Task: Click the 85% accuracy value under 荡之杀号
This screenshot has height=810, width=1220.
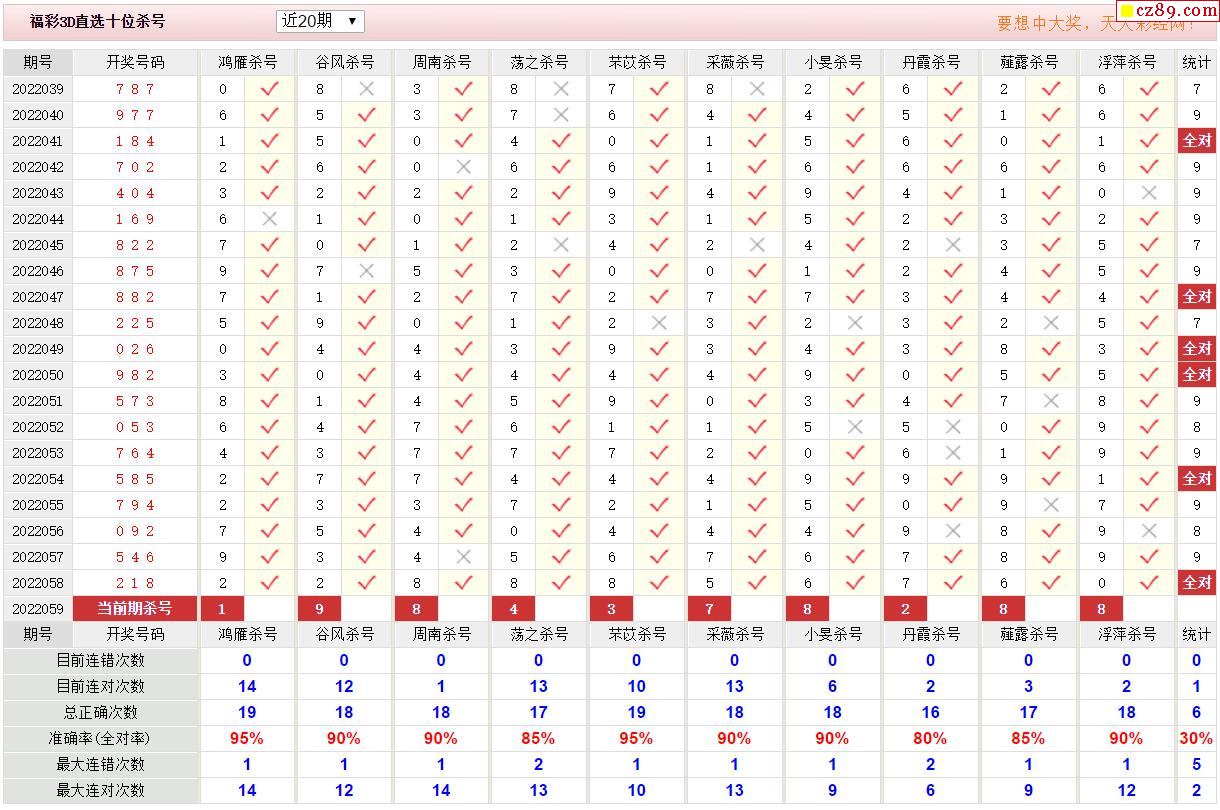Action: [x=538, y=739]
